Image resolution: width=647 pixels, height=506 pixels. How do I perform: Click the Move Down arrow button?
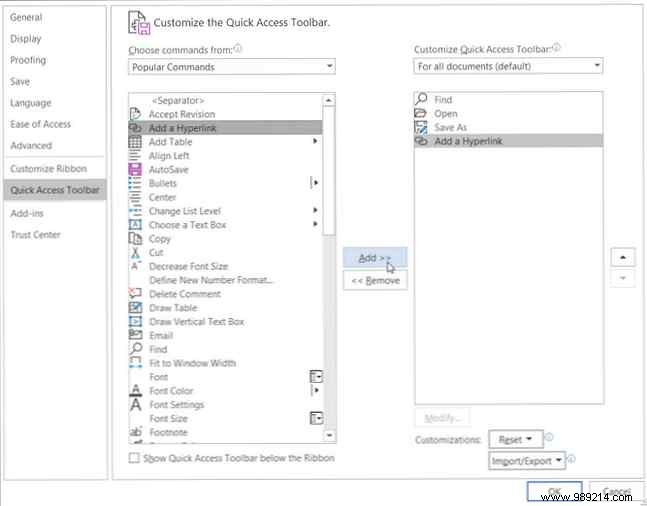[x=623, y=278]
